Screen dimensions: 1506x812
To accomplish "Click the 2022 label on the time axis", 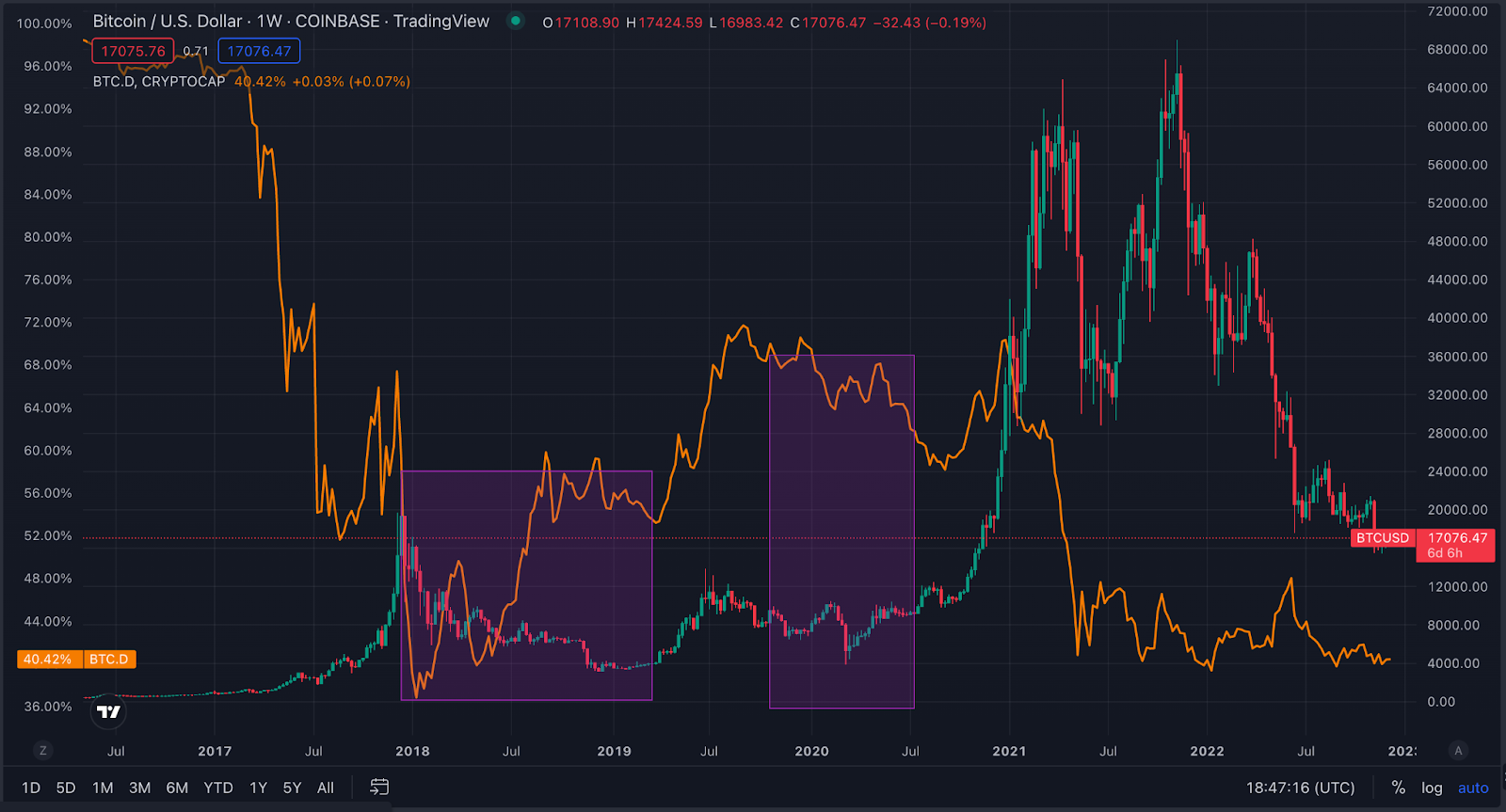I will click(1207, 751).
